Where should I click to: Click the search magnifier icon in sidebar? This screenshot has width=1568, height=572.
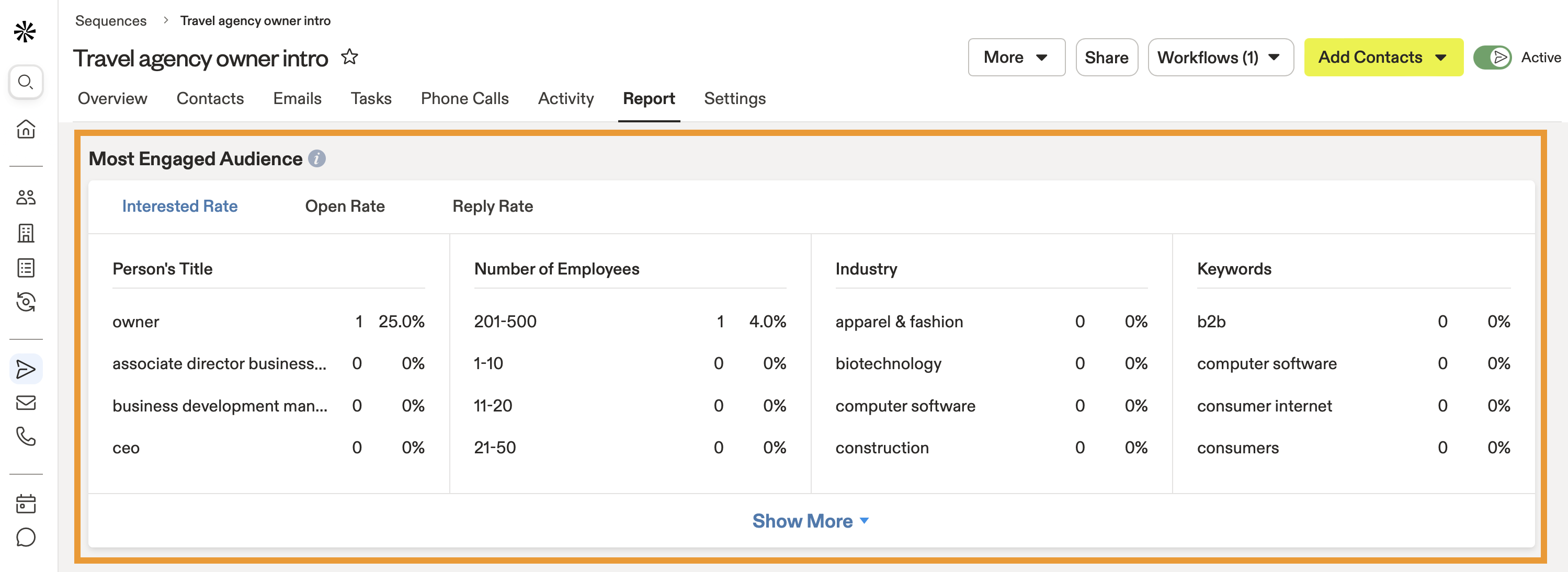click(x=26, y=82)
